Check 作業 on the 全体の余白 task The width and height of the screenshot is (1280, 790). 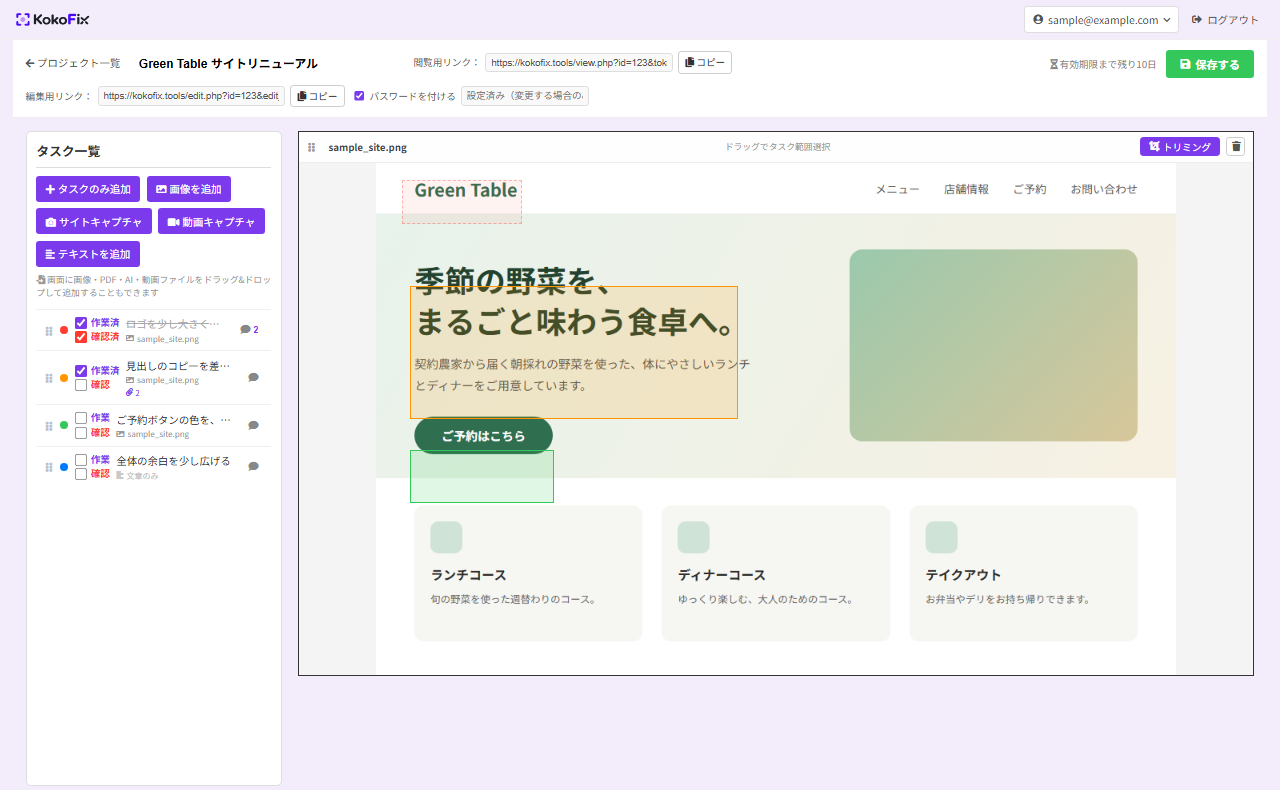(81, 460)
